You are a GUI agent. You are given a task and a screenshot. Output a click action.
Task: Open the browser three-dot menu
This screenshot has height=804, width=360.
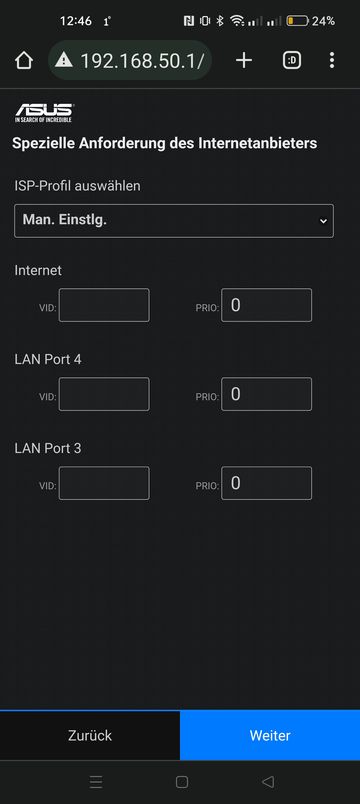pyautogui.click(x=332, y=61)
